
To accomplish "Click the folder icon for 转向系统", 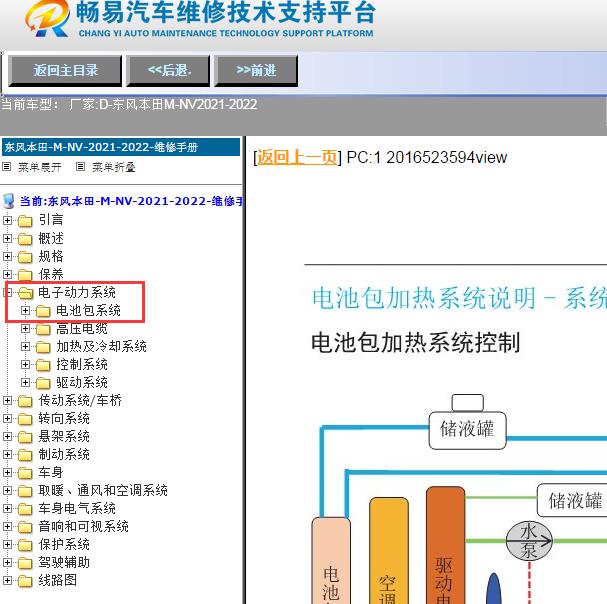I will pos(25,419).
